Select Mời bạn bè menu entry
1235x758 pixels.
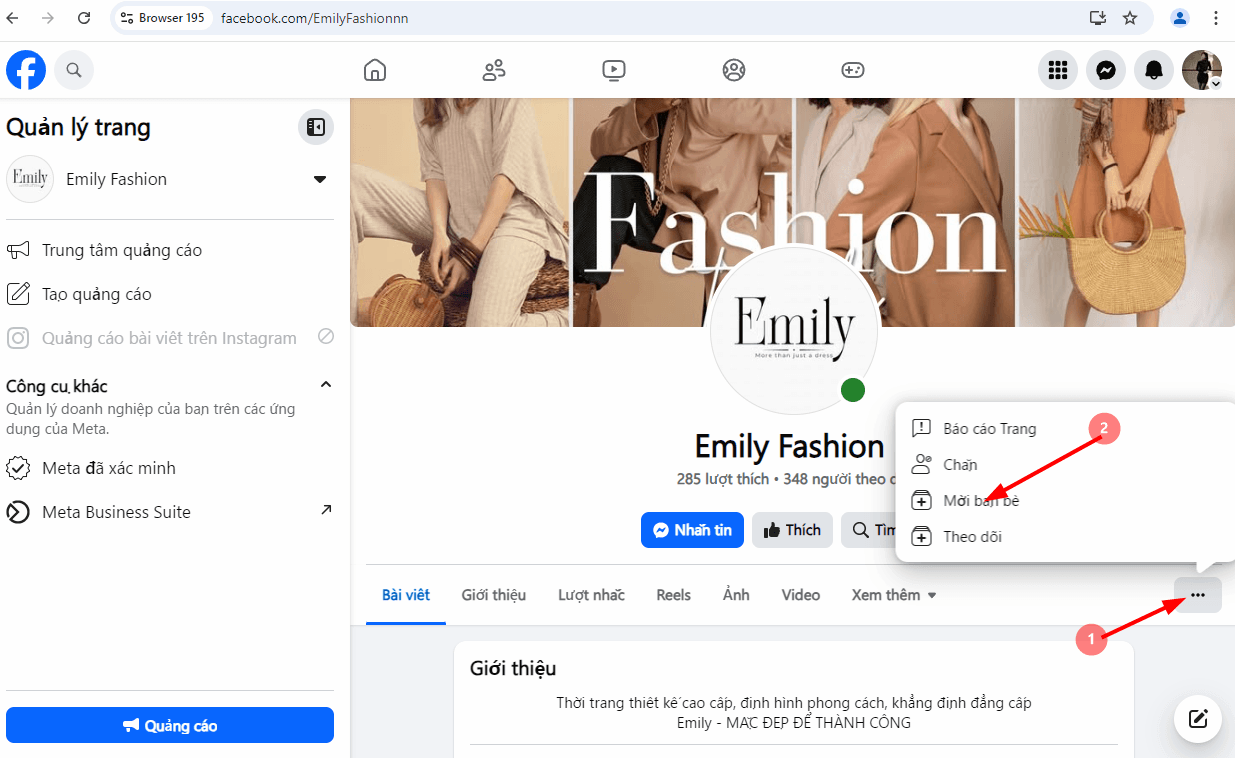pos(1065,501)
